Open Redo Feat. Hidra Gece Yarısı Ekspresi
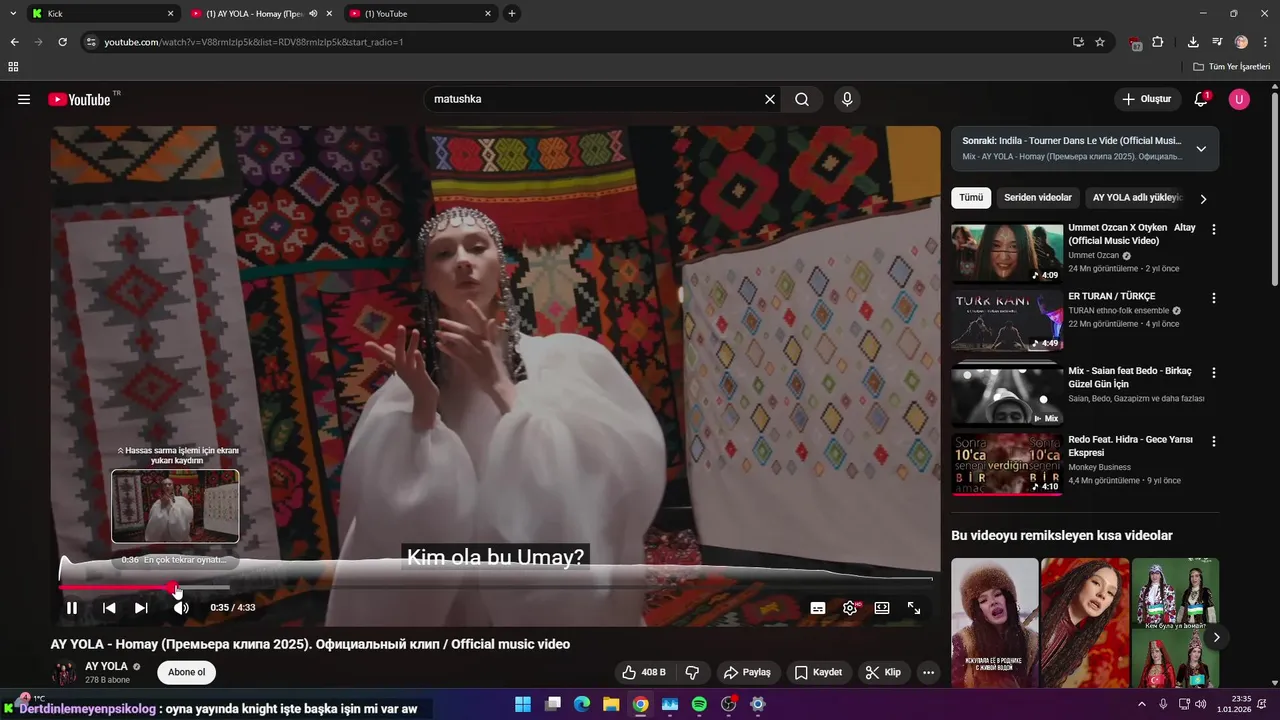This screenshot has height=720, width=1280. [x=1130, y=446]
